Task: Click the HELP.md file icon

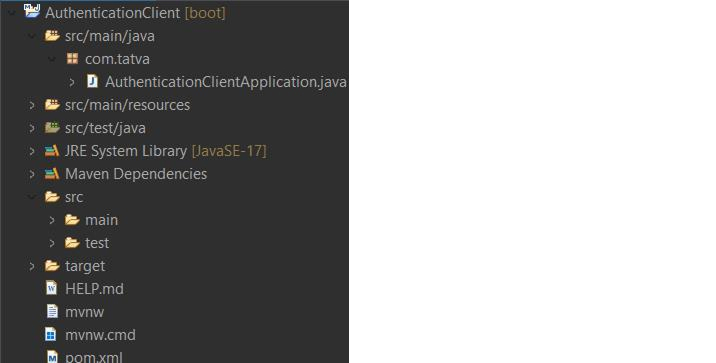Action: point(52,288)
